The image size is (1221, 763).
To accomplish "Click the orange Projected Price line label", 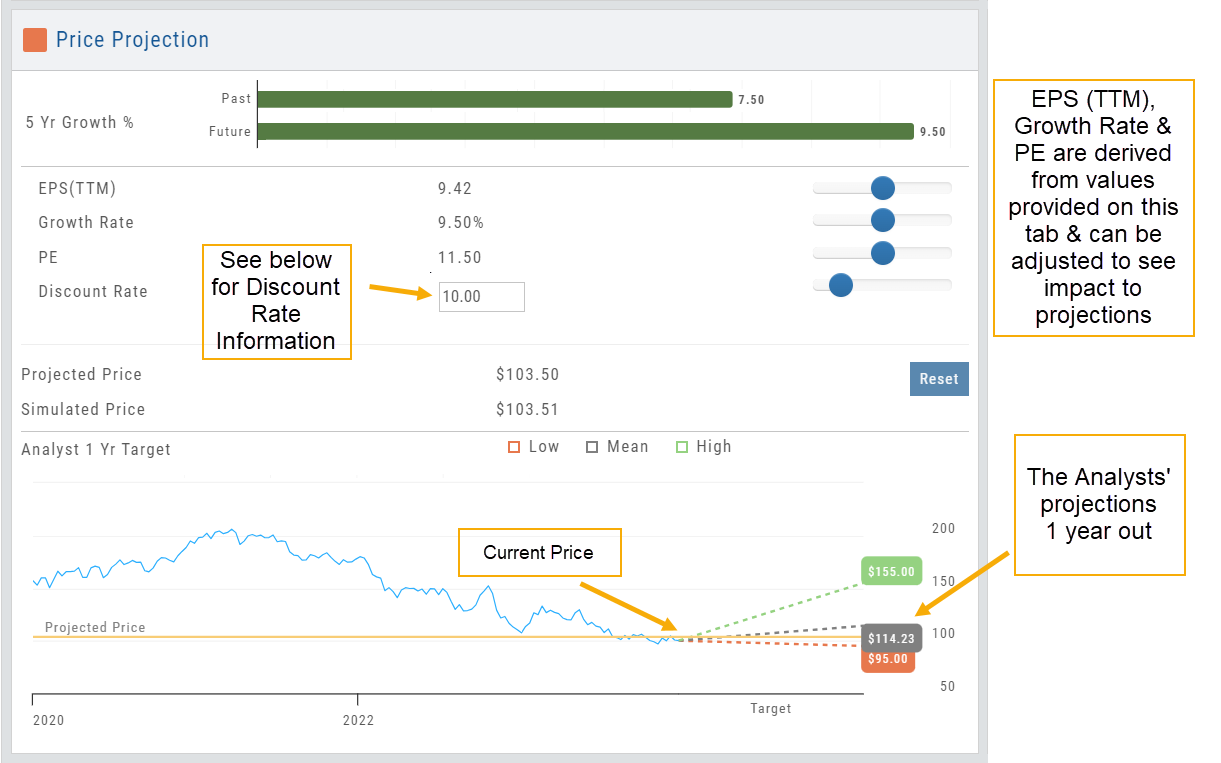I will click(x=95, y=628).
